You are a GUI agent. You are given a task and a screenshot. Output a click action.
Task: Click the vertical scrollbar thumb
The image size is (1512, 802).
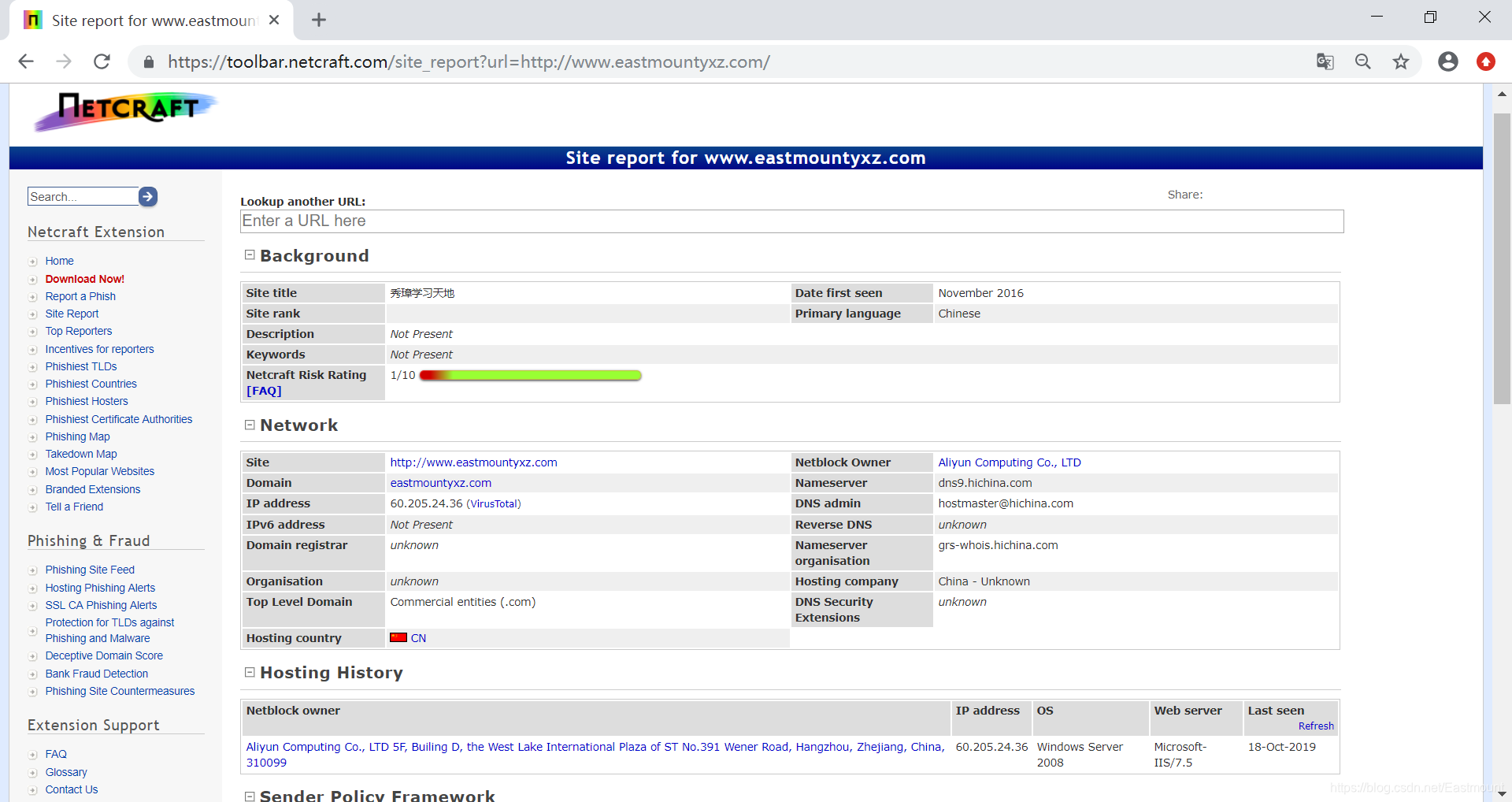[x=1502, y=258]
